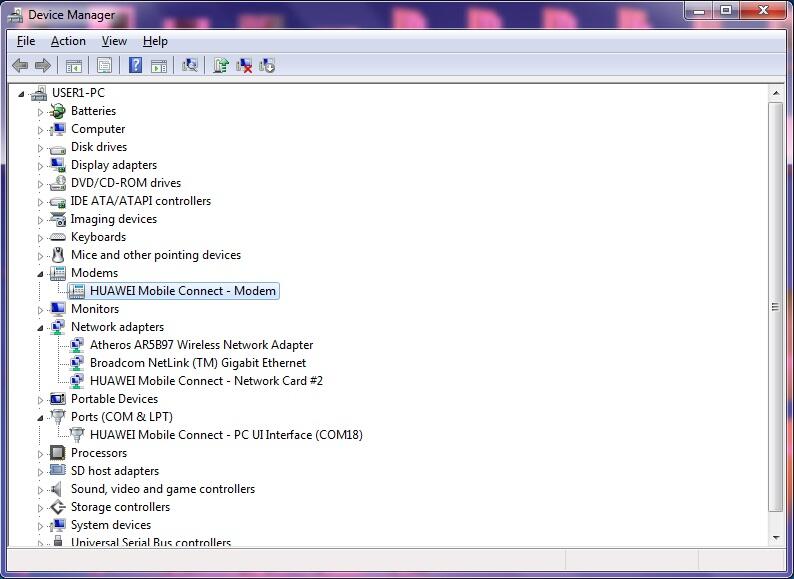The width and height of the screenshot is (794, 579).
Task: Click the Uninstall device red X icon
Action: point(244,66)
